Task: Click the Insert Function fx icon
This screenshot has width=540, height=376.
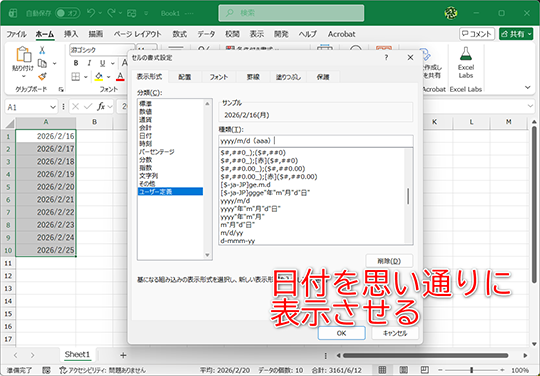Action: [x=101, y=107]
